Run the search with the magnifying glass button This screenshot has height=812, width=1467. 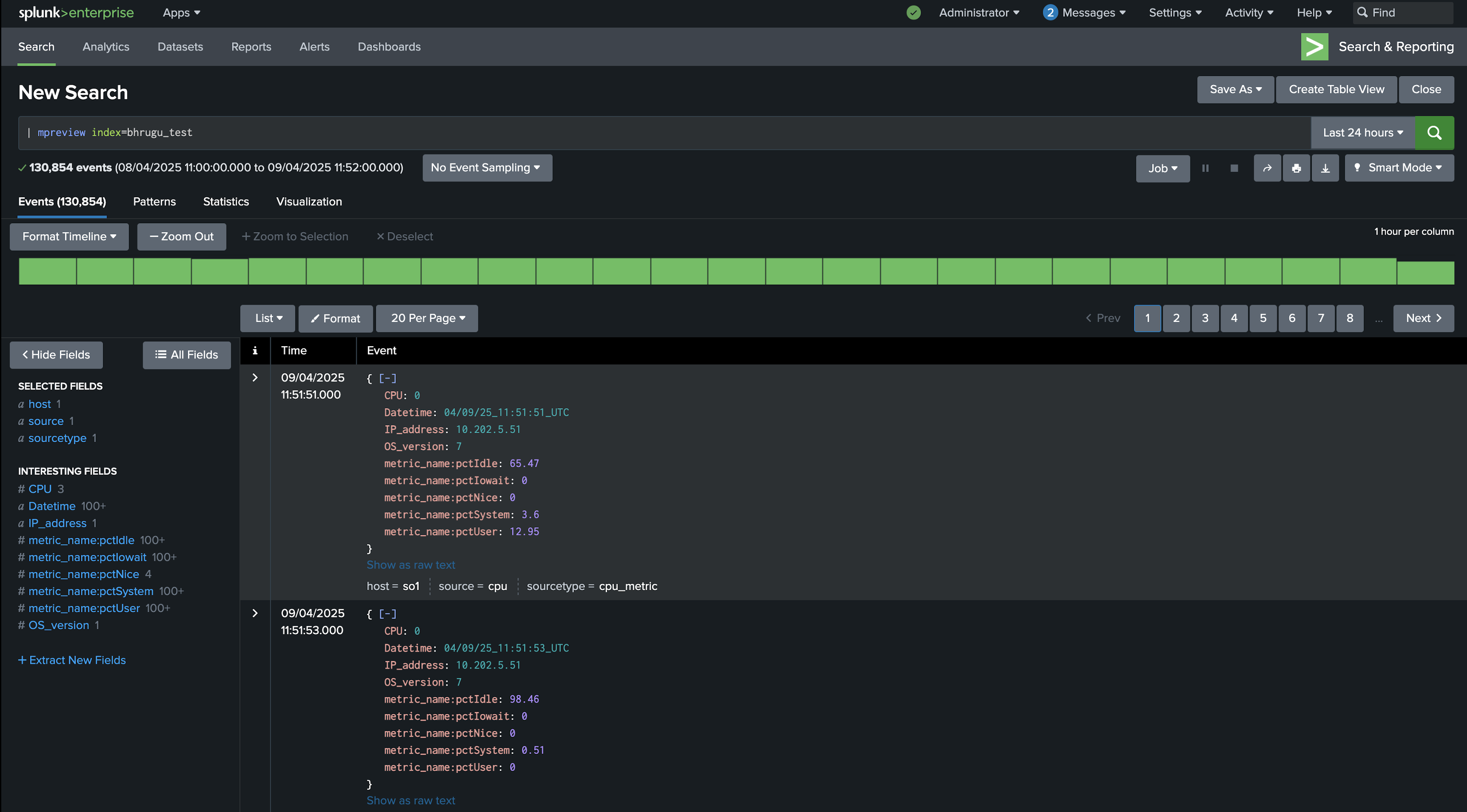coord(1434,133)
